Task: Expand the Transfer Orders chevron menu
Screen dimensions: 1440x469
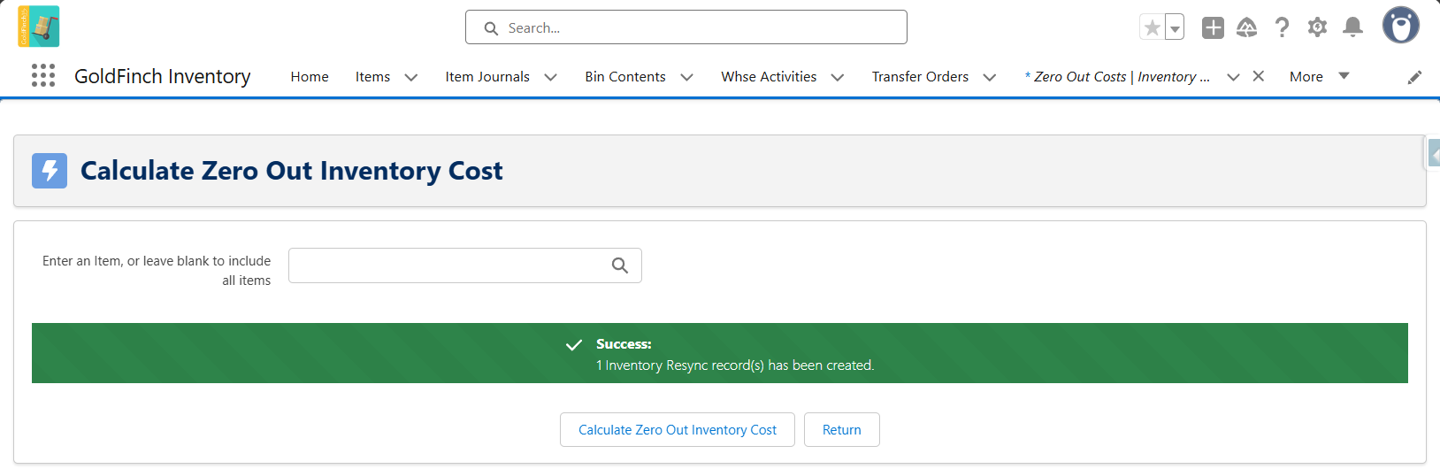Action: [x=989, y=77]
